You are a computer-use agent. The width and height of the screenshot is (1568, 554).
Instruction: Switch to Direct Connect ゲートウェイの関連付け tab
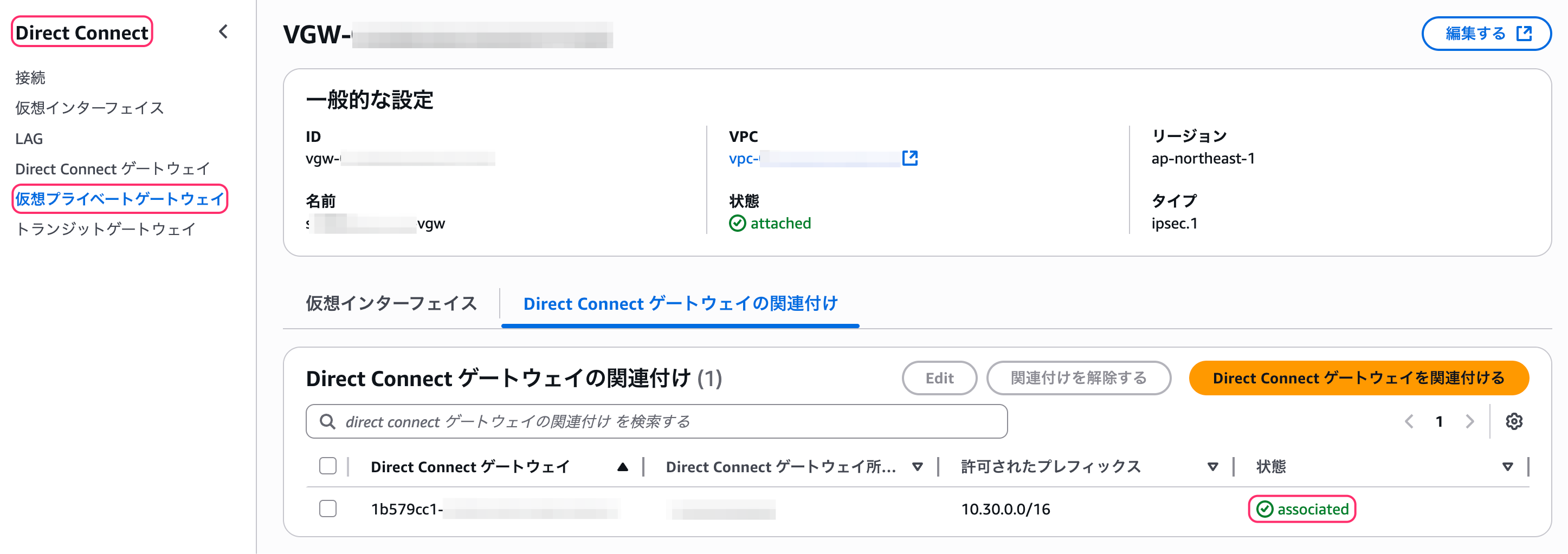[x=681, y=303]
